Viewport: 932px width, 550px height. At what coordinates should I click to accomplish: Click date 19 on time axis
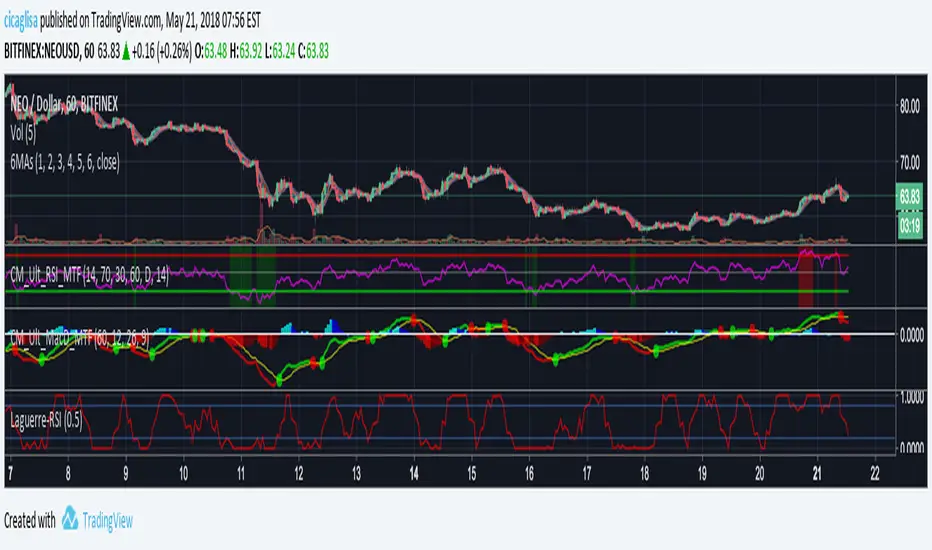point(702,474)
